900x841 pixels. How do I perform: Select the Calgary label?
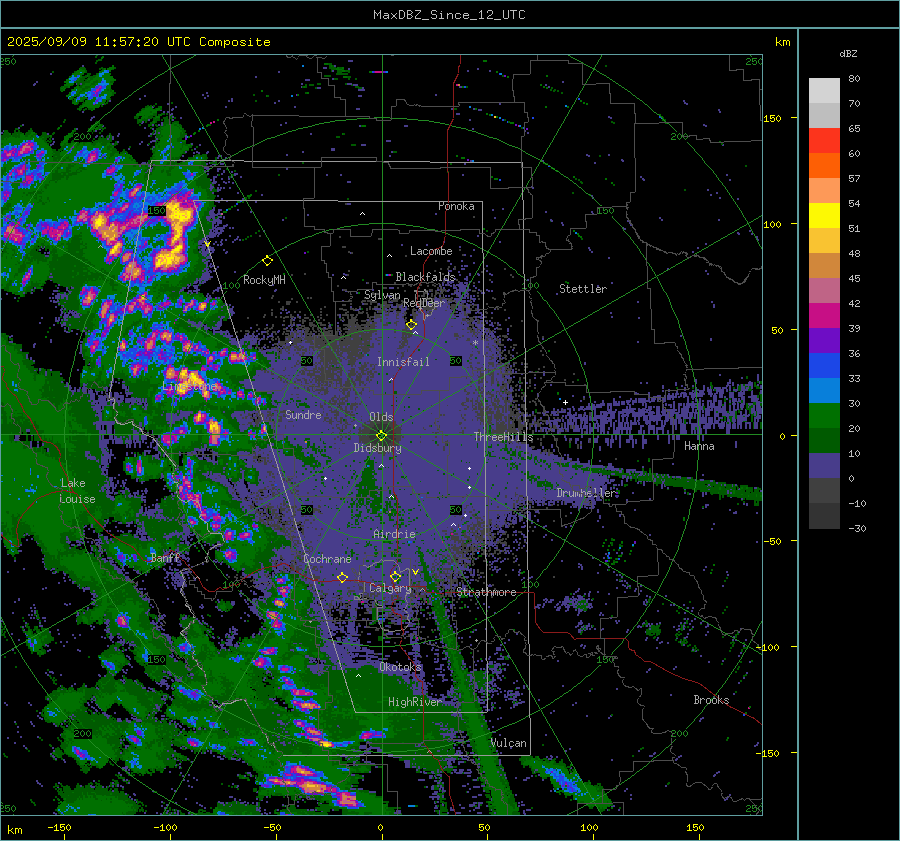[x=390, y=588]
